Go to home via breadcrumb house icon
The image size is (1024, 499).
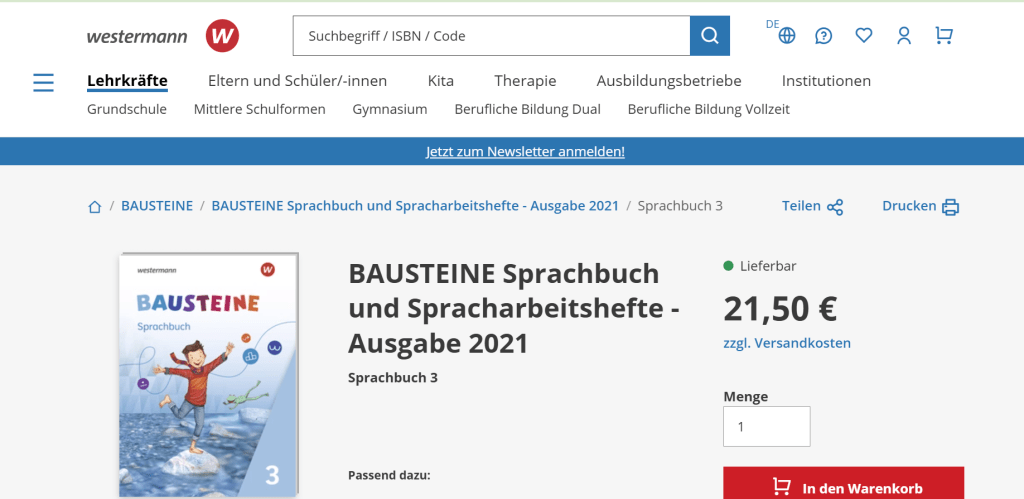pyautogui.click(x=95, y=207)
